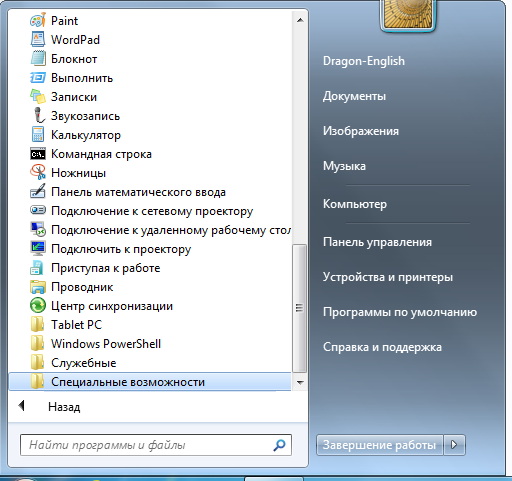Click the Приступая к работе icon
The height and width of the screenshot is (481, 512).
pyautogui.click(x=37, y=267)
